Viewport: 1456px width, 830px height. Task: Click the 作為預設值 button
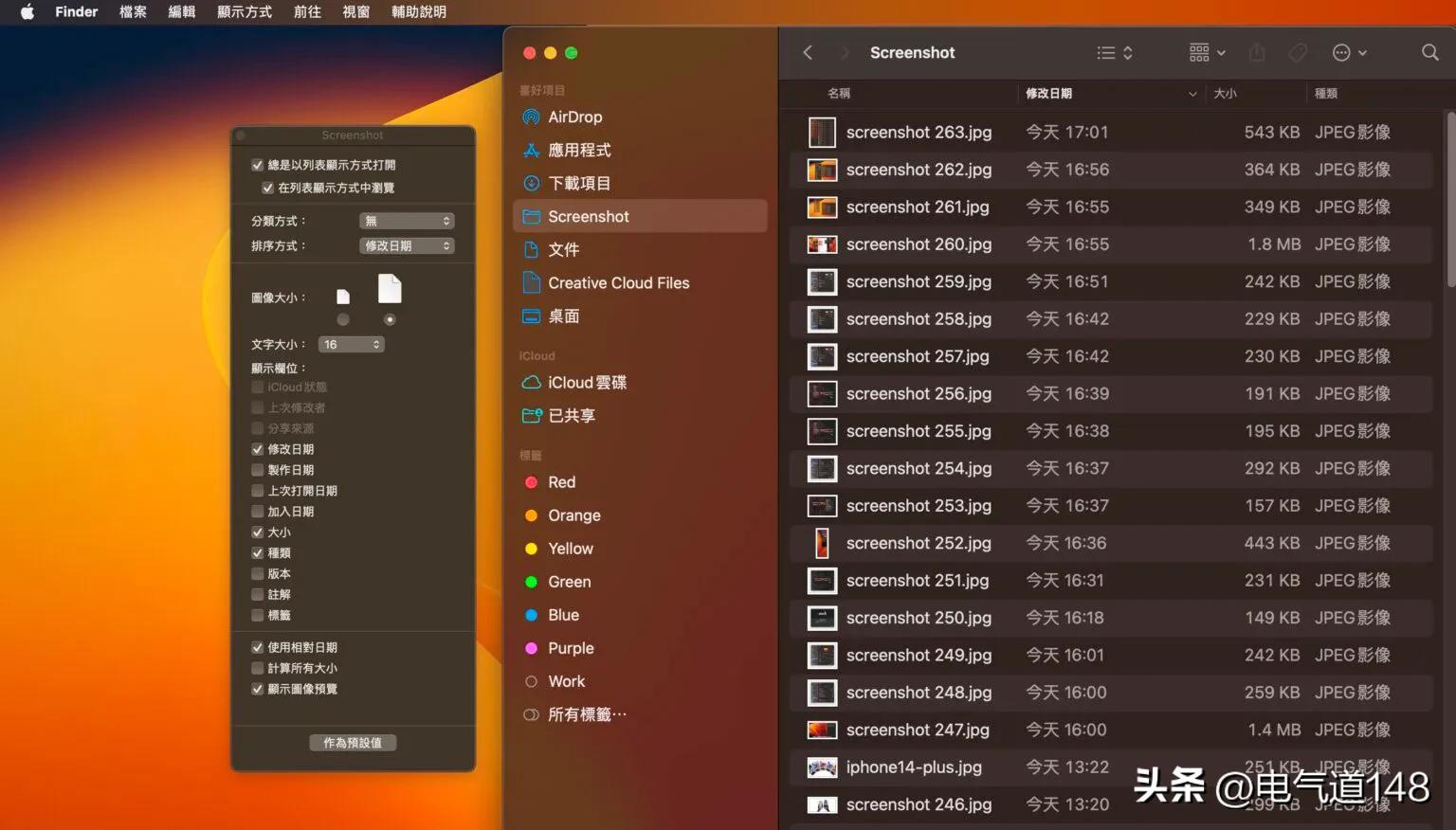353,742
